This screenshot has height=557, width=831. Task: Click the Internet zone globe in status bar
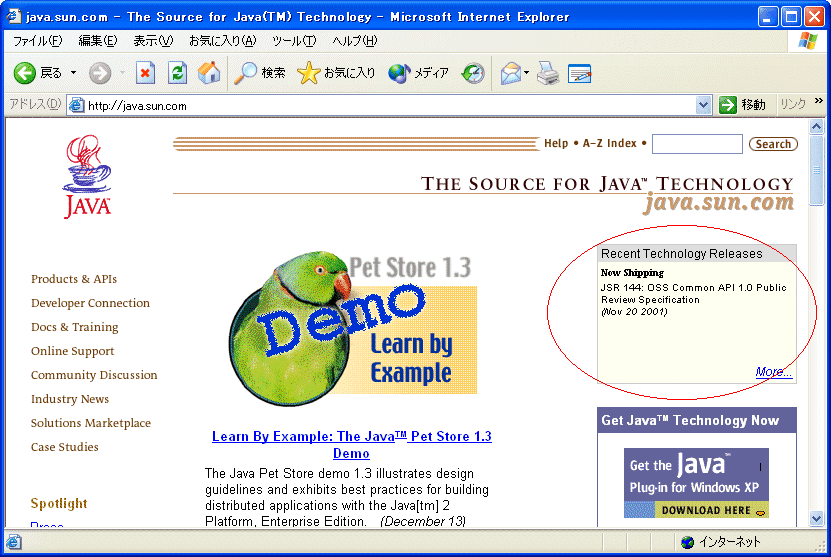[x=687, y=542]
